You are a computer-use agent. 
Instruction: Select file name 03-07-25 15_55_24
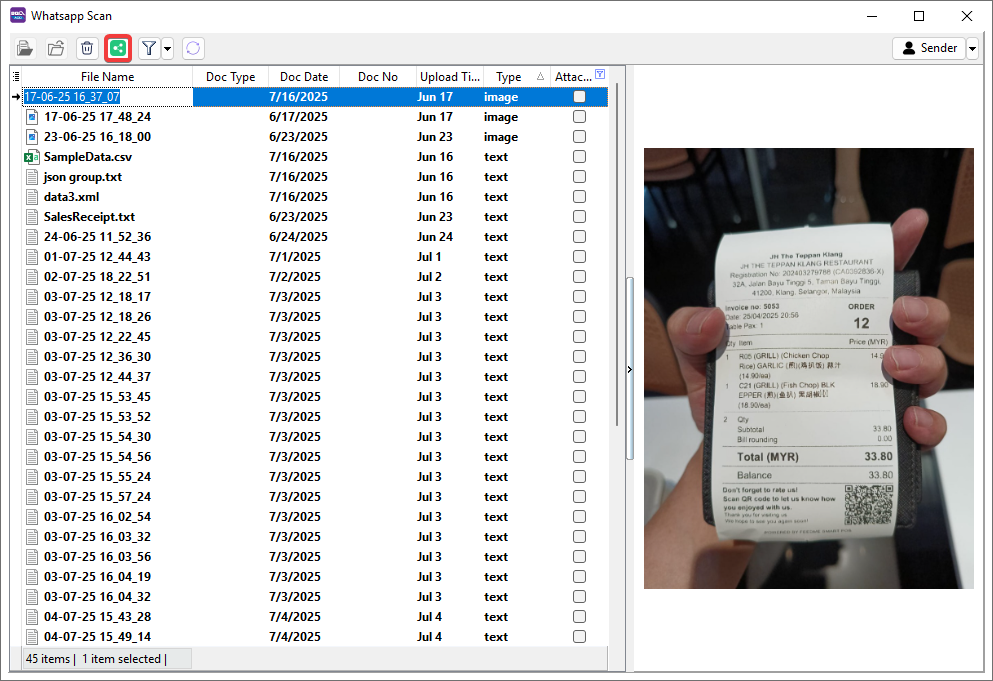coord(98,477)
